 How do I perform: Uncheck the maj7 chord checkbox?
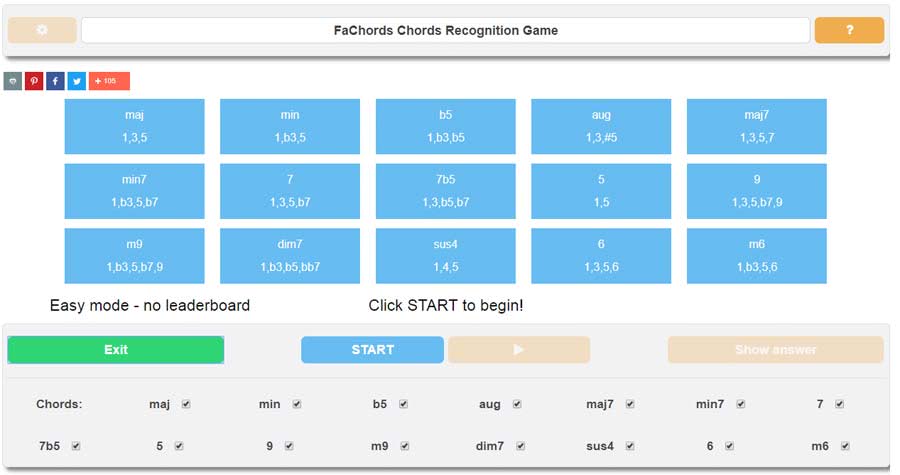tap(630, 404)
